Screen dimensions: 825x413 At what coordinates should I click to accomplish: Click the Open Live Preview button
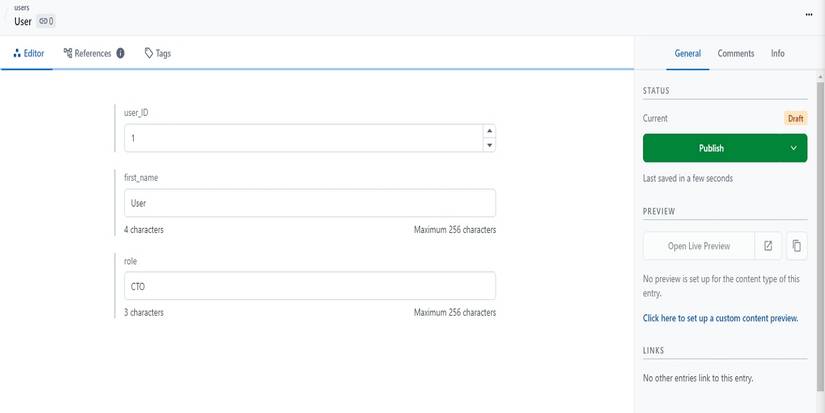pos(699,245)
